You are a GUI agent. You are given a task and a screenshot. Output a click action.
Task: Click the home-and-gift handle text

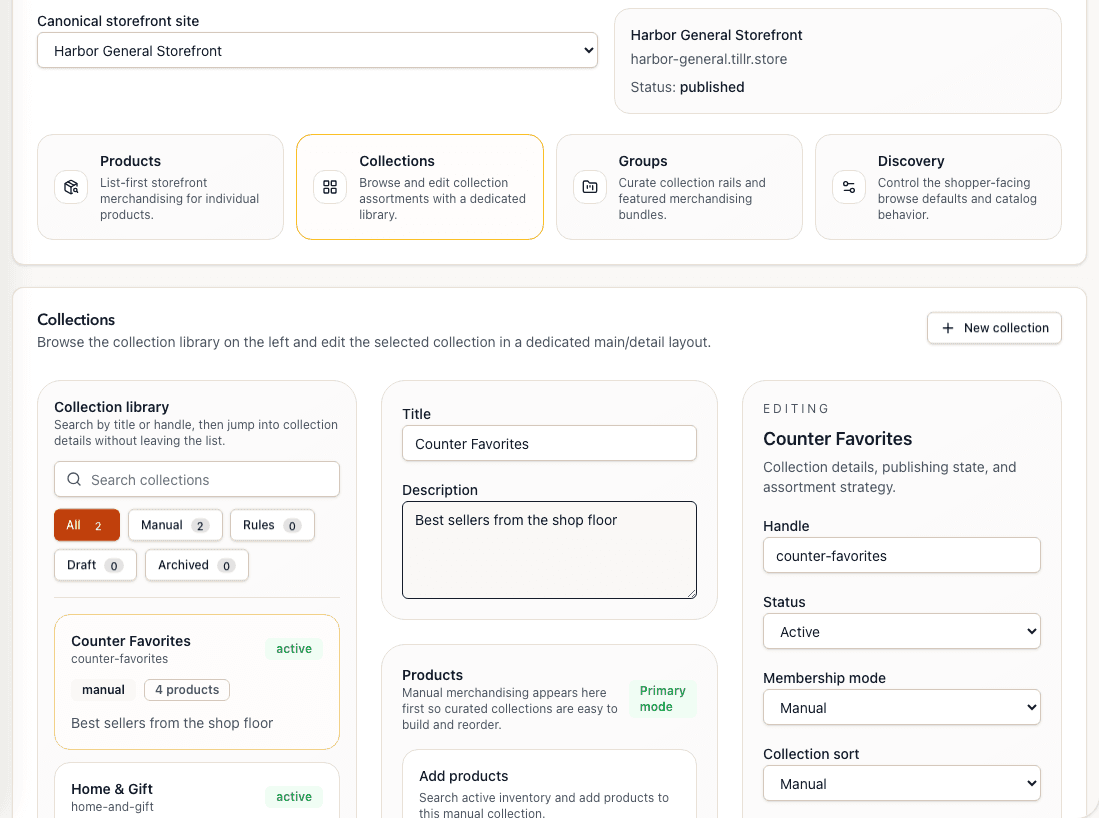112,807
